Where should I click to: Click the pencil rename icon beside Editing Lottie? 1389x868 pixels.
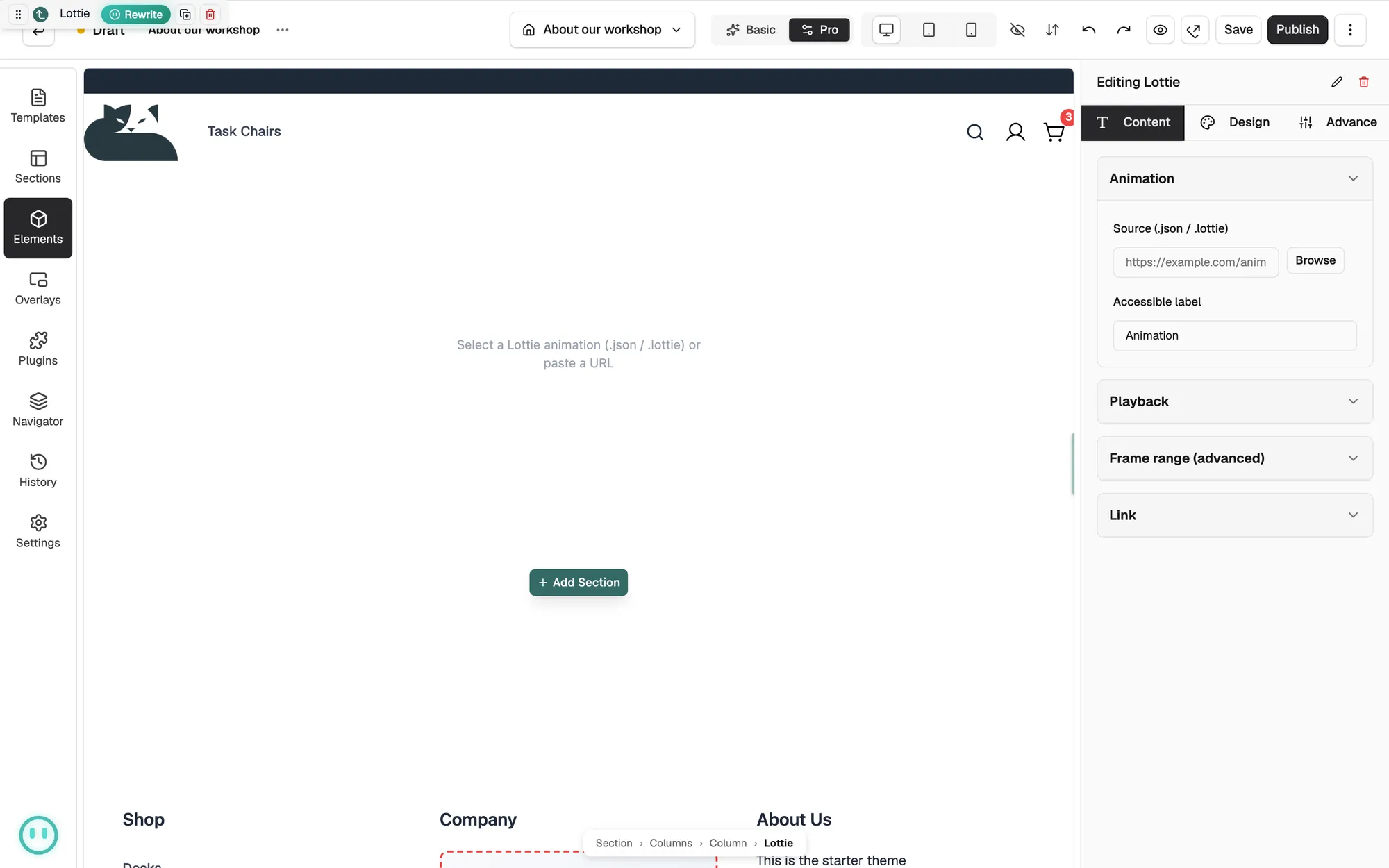coord(1337,82)
